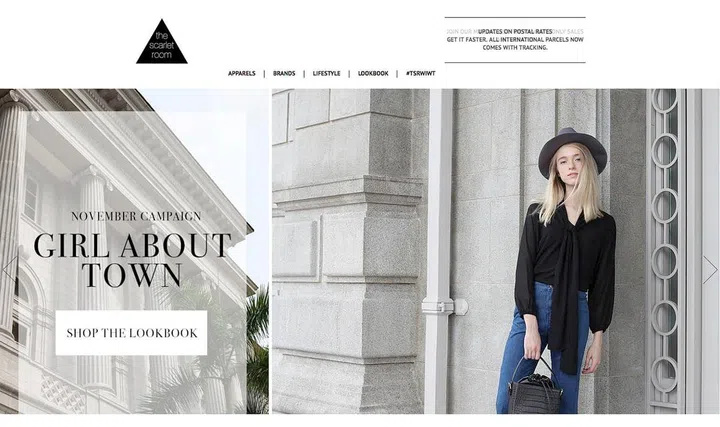This screenshot has height=427, width=720.
Task: Click The Scarlet Room triangle logo
Action: tap(162, 42)
